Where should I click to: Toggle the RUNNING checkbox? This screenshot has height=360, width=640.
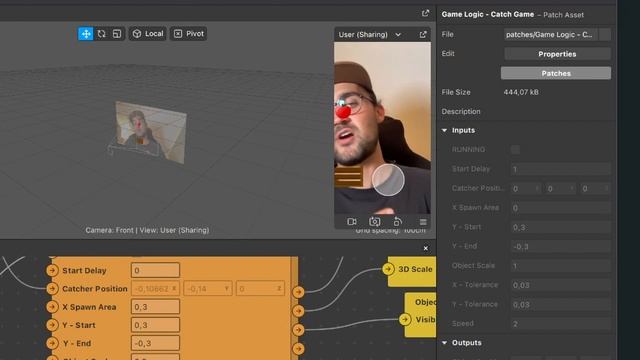[515, 149]
